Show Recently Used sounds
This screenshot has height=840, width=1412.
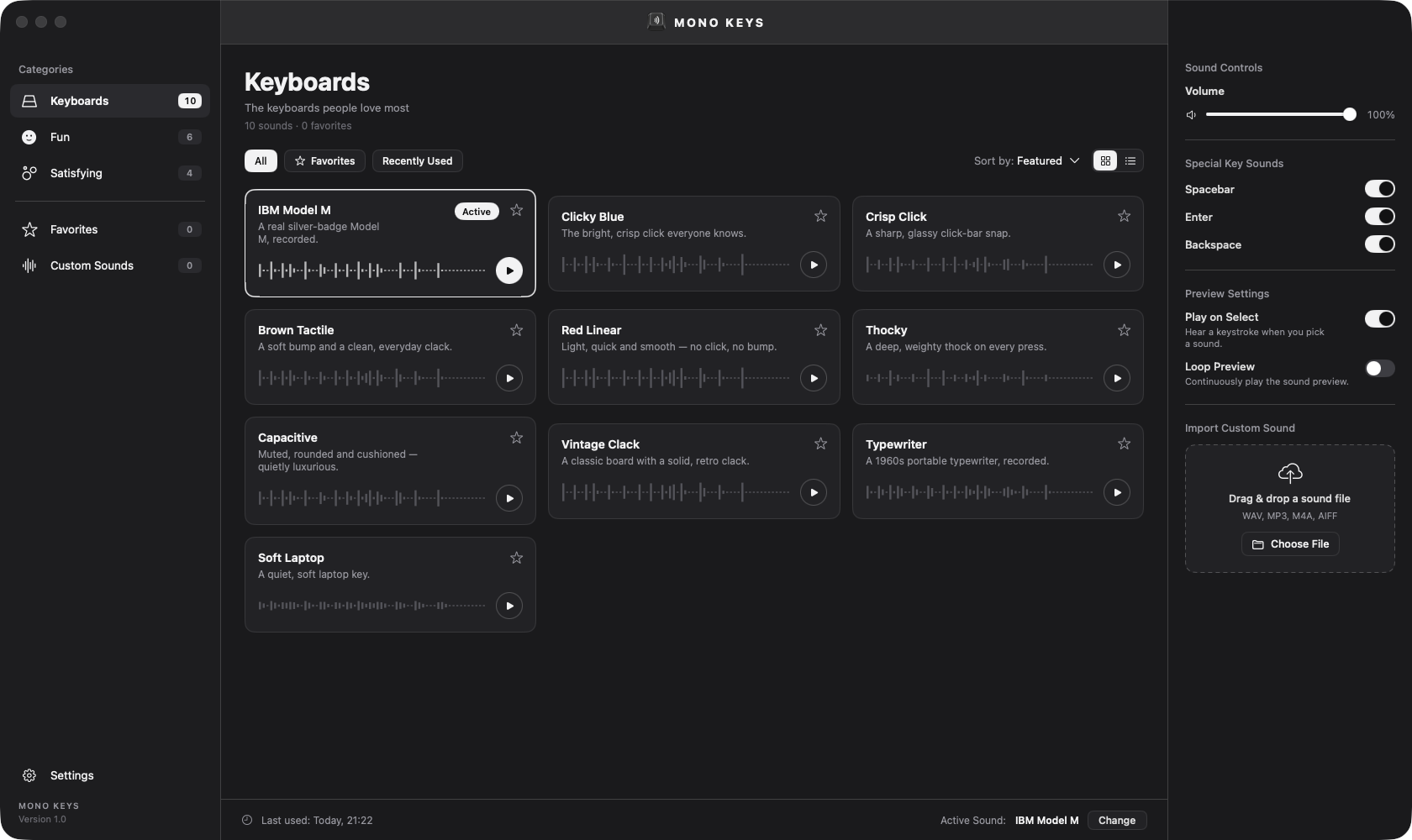[x=417, y=160]
